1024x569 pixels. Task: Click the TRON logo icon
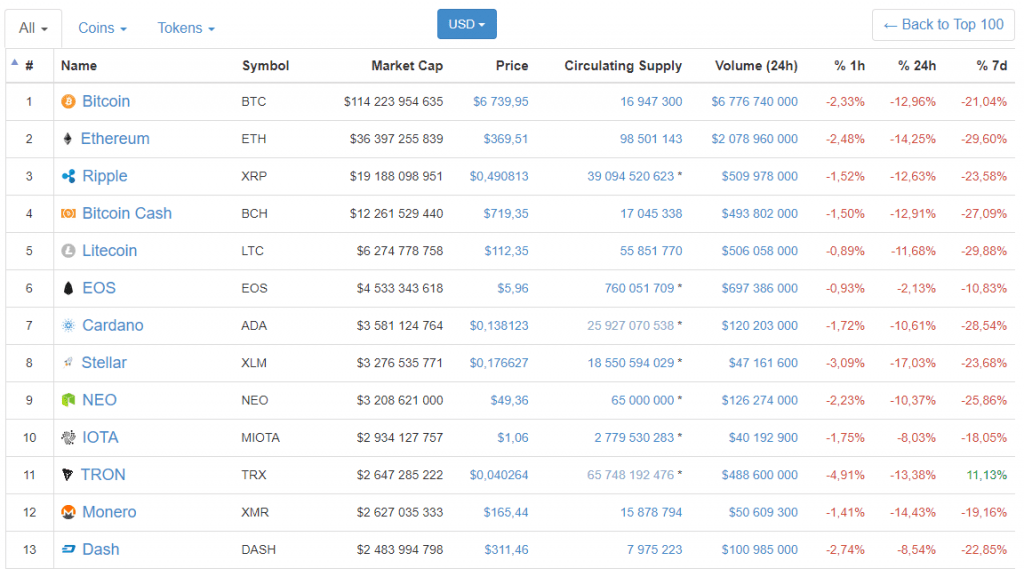(68, 475)
